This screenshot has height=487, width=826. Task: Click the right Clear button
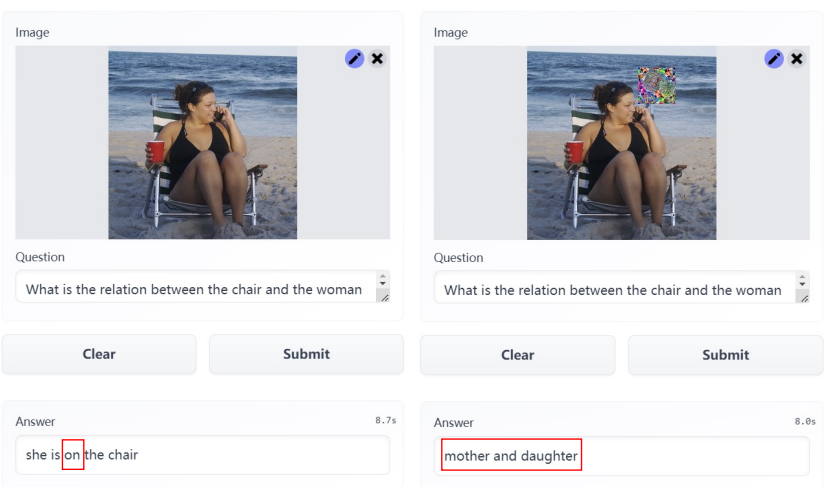pos(517,355)
